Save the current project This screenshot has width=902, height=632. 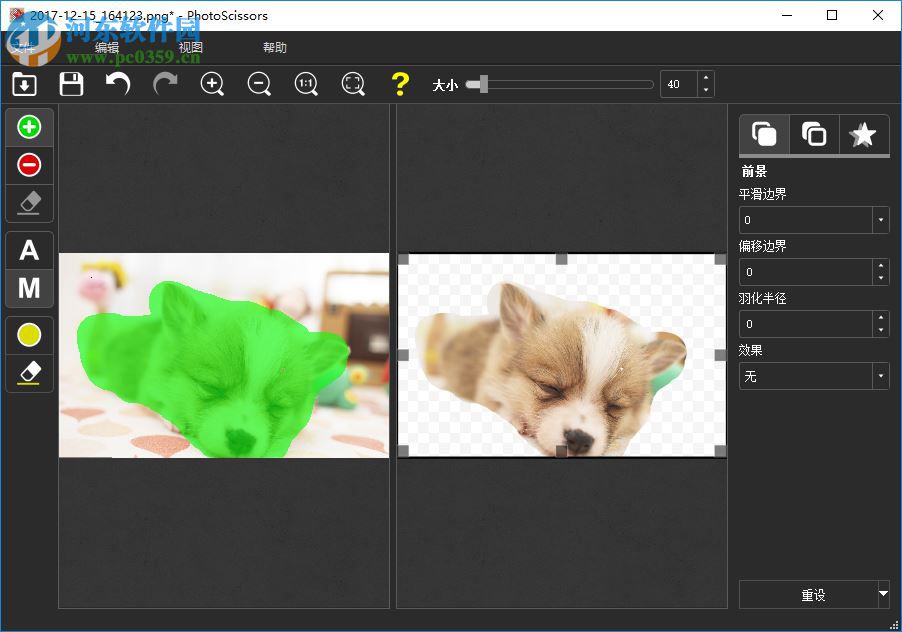tap(71, 84)
